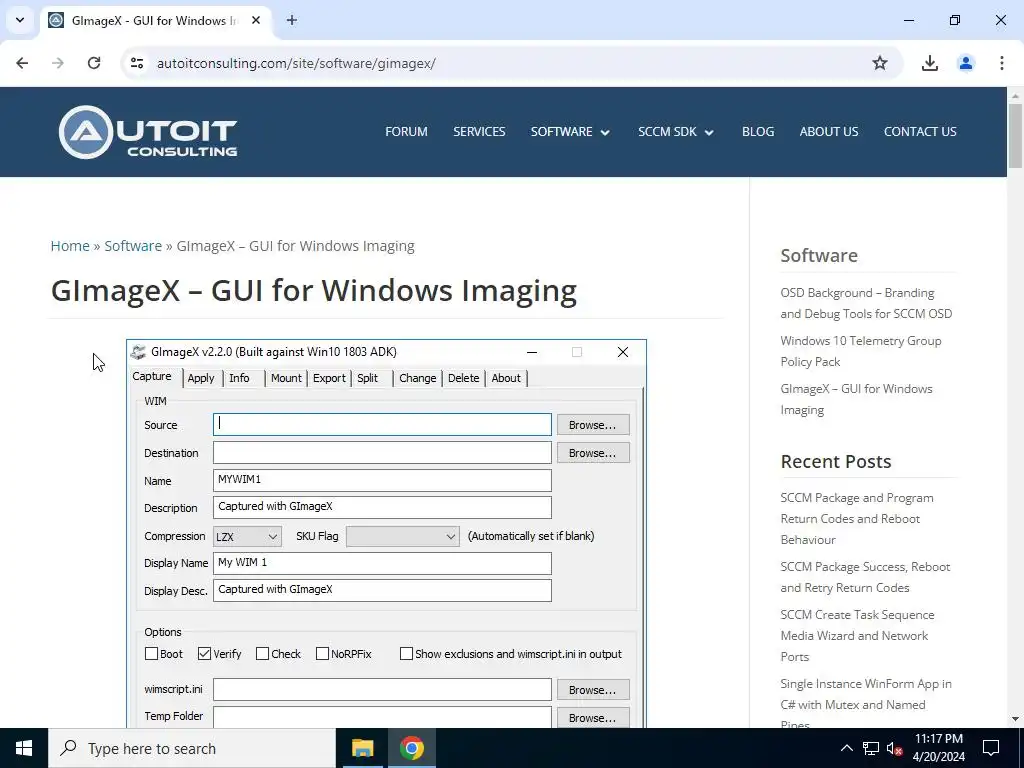Image resolution: width=1024 pixels, height=768 pixels.
Task: Open FORUM in site navigation
Action: point(406,131)
